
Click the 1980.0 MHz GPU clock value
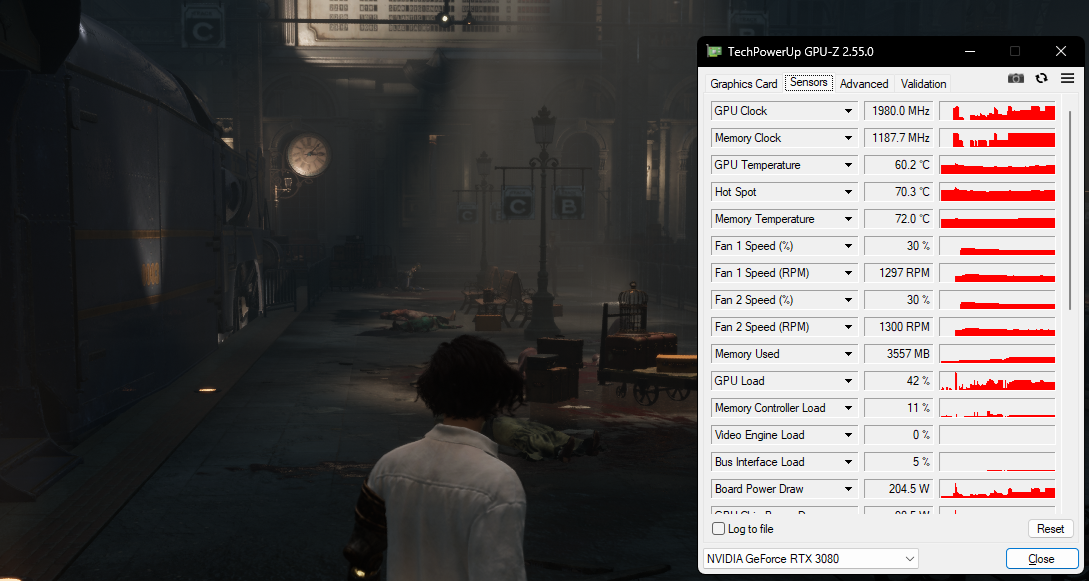pyautogui.click(x=899, y=111)
